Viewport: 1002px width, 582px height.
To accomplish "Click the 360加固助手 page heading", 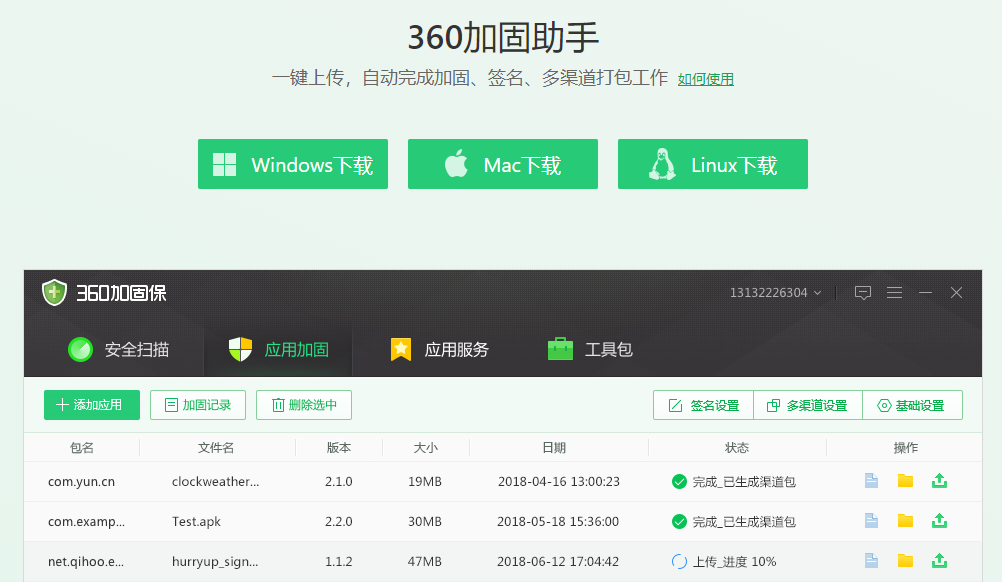I will (x=504, y=37).
